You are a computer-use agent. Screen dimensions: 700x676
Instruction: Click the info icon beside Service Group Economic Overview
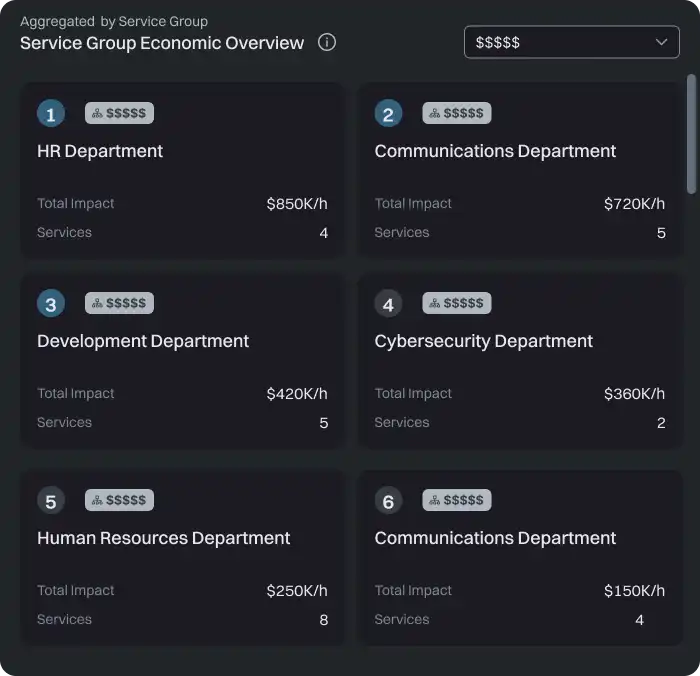pyautogui.click(x=327, y=42)
